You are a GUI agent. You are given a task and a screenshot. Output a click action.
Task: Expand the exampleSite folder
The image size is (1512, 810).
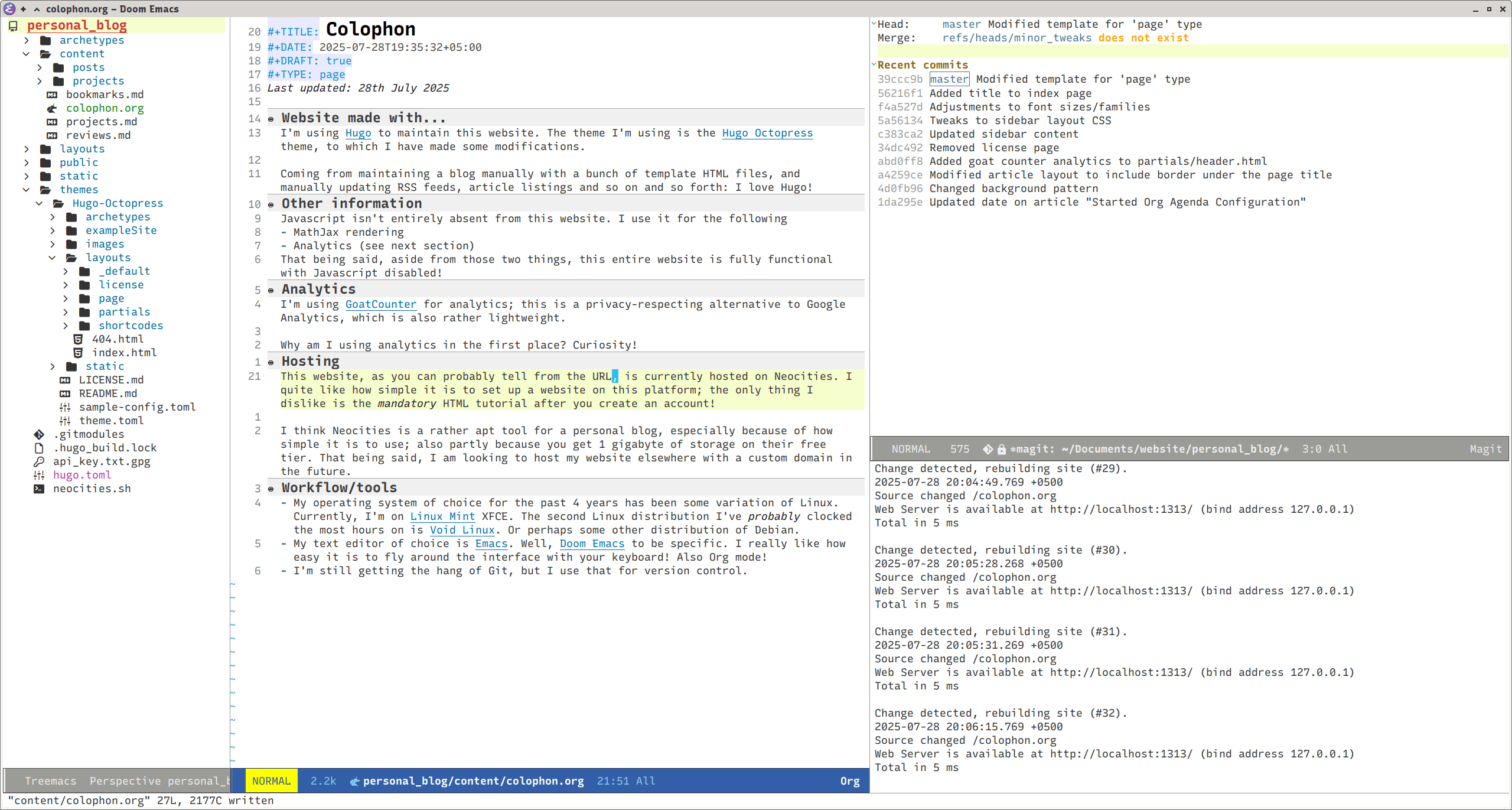53,230
